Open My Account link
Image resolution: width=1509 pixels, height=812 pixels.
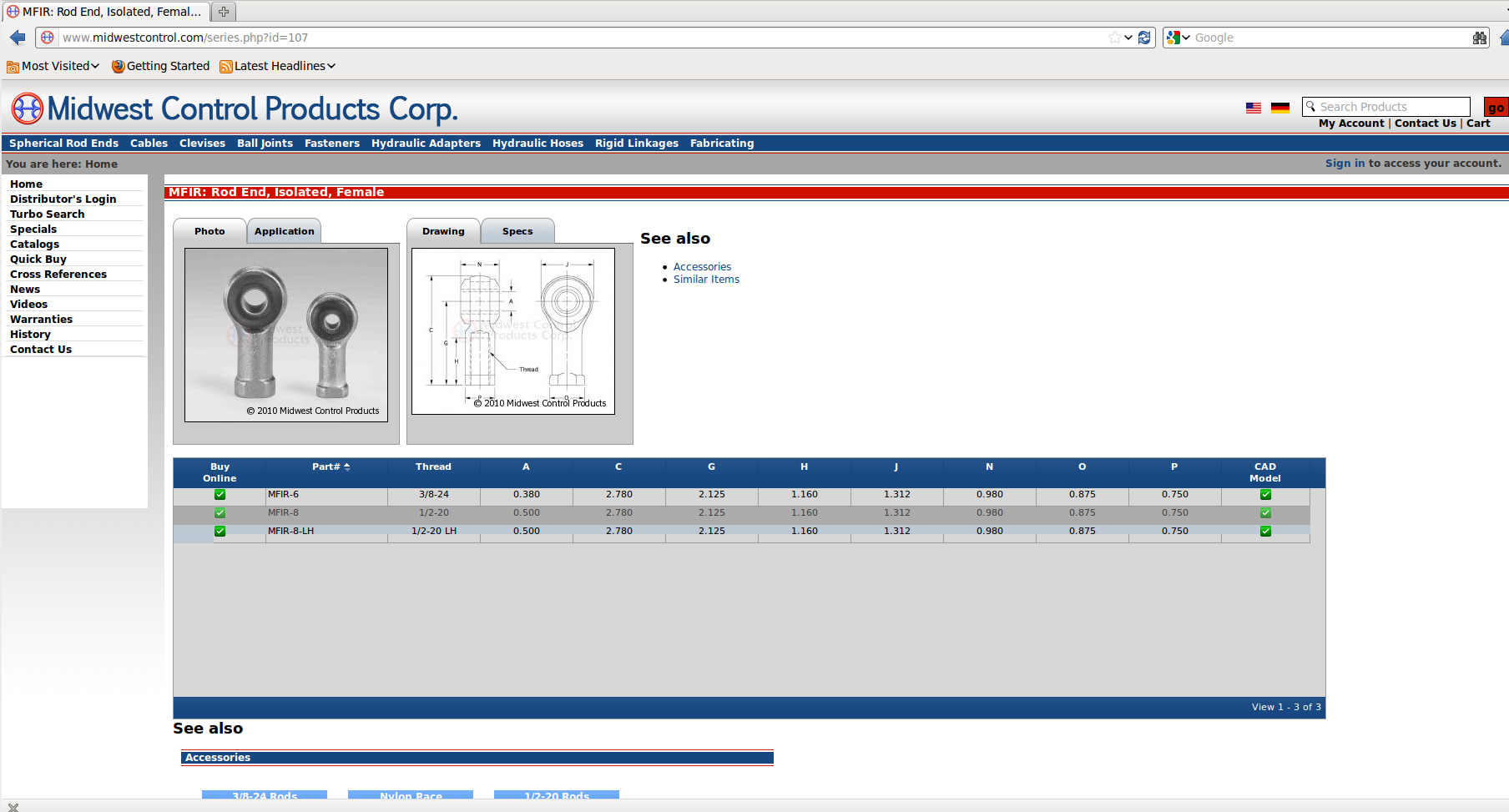pyautogui.click(x=1351, y=124)
